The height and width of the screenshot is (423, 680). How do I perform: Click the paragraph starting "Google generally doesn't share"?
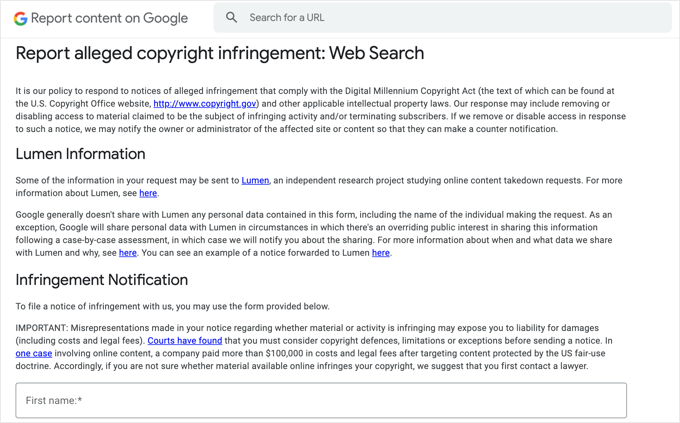320,228
